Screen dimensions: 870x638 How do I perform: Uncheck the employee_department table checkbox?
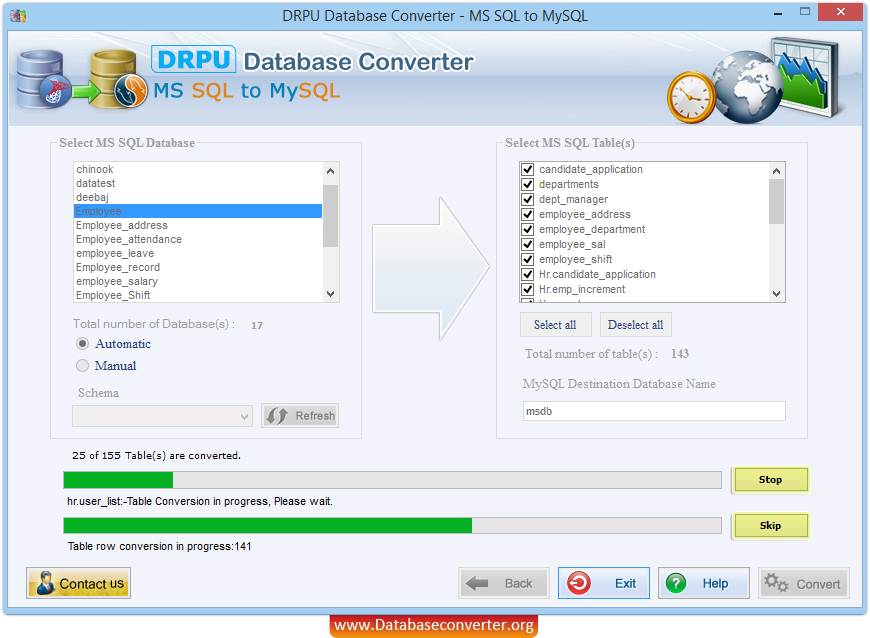tap(528, 229)
